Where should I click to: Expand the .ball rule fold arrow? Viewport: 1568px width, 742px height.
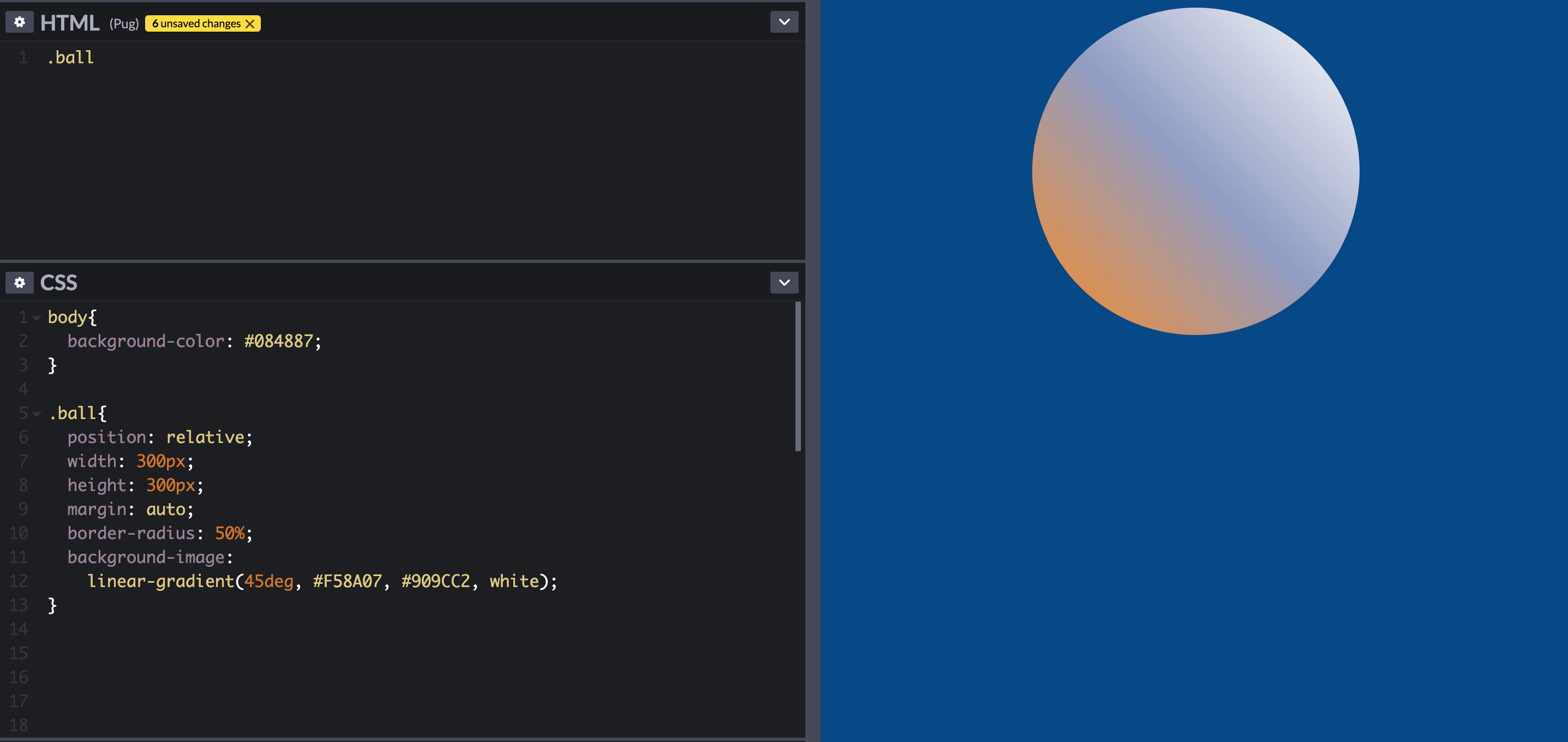click(37, 414)
